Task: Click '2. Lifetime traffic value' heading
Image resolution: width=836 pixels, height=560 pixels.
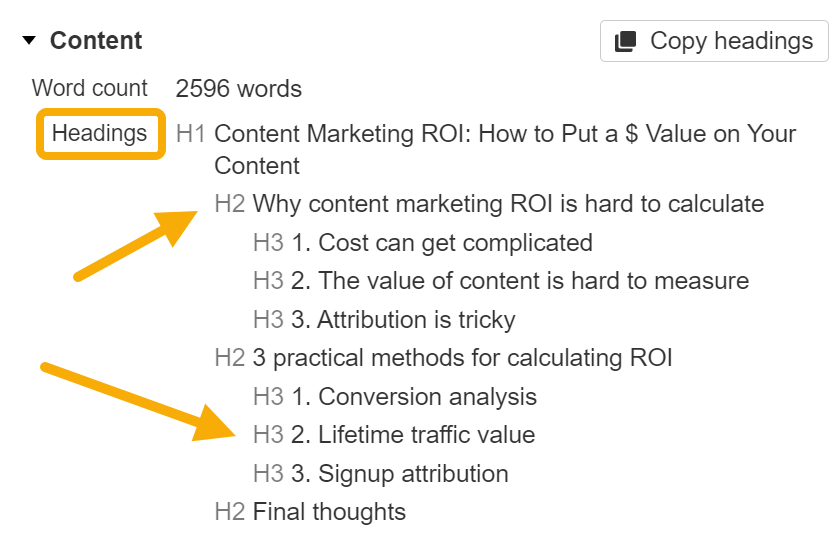Action: 412,435
